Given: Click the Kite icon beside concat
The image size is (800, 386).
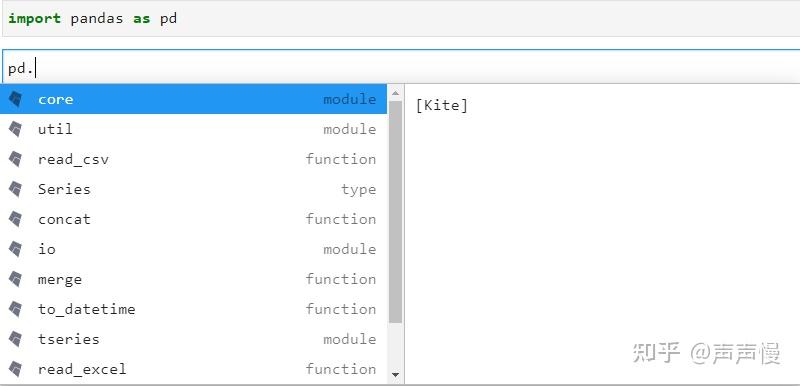Looking at the screenshot, I should [16, 220].
